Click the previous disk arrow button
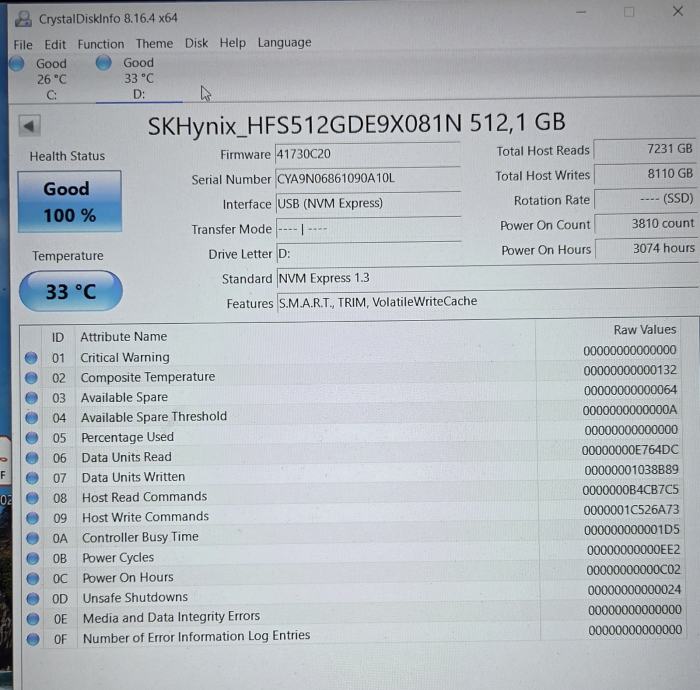The image size is (700, 690). (x=29, y=126)
